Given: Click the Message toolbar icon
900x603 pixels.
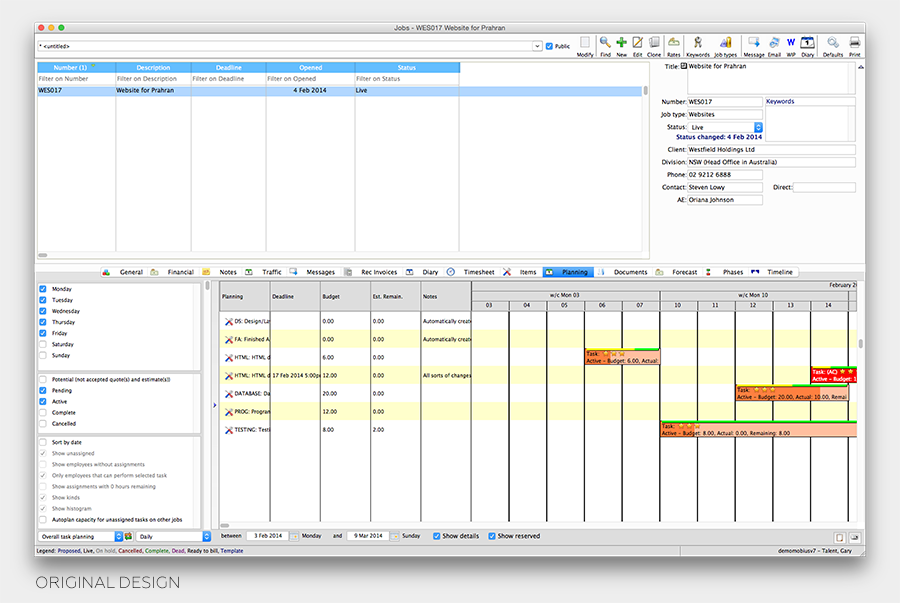Looking at the screenshot, I should (x=754, y=42).
